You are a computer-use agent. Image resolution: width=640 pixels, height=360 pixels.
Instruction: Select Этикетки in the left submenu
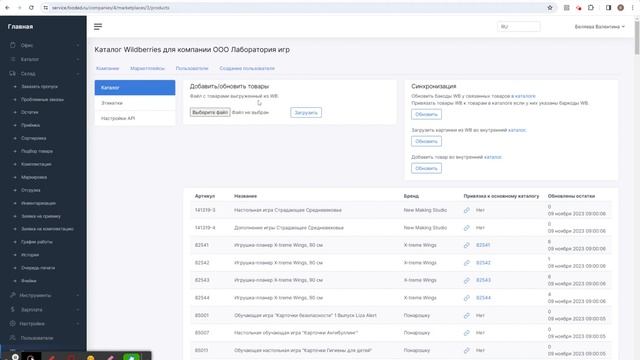pos(135,103)
